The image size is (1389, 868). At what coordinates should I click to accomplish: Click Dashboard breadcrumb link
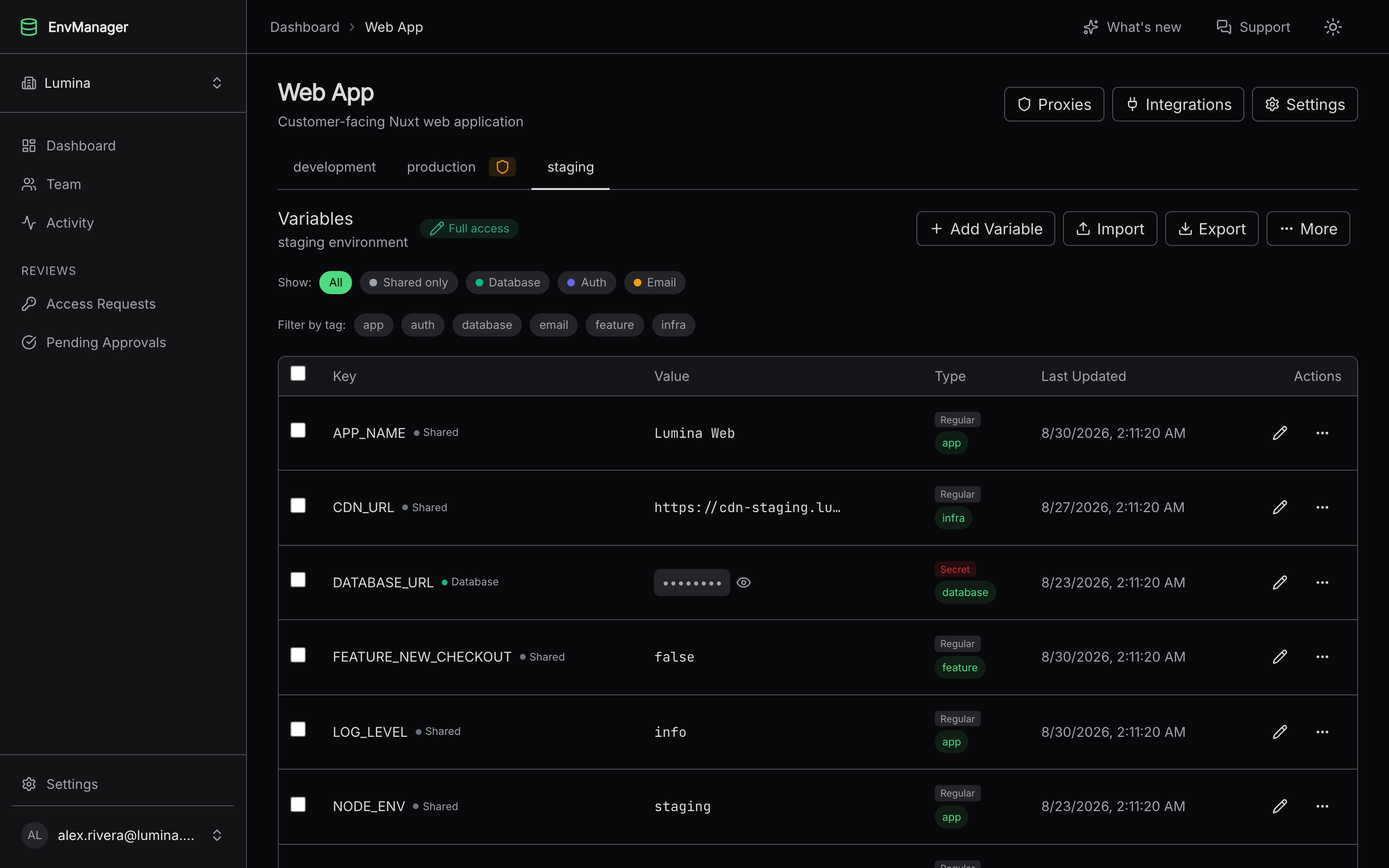pyautogui.click(x=305, y=27)
